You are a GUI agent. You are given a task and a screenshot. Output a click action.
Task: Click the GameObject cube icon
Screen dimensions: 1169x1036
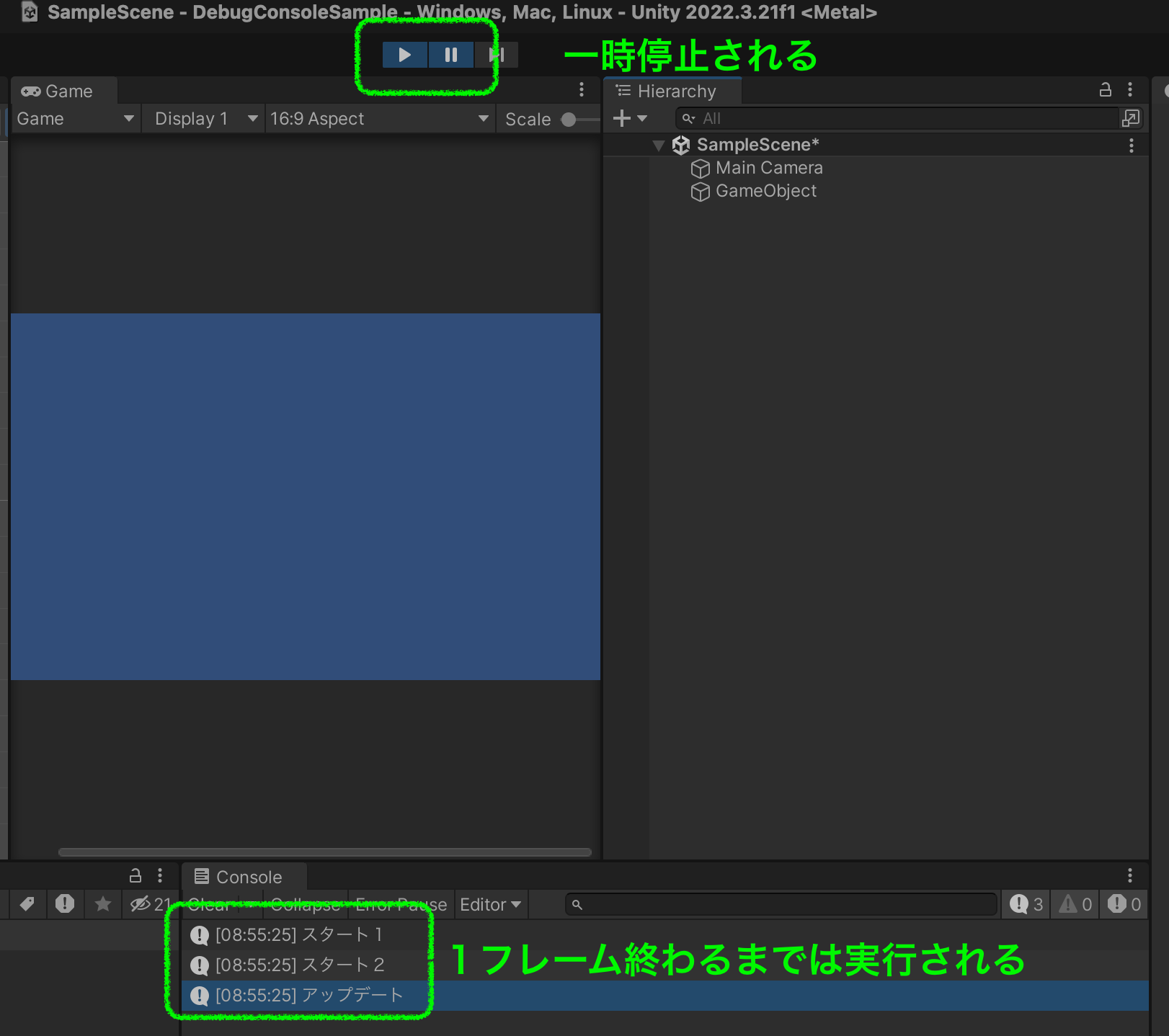701,192
